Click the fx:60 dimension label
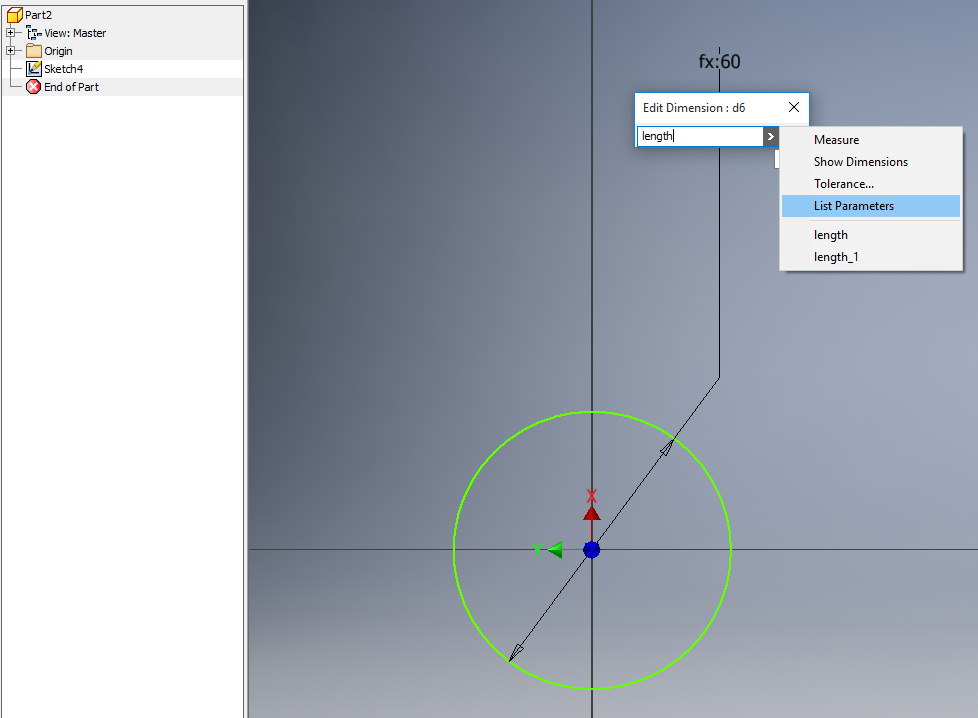This screenshot has width=978, height=718. point(720,60)
